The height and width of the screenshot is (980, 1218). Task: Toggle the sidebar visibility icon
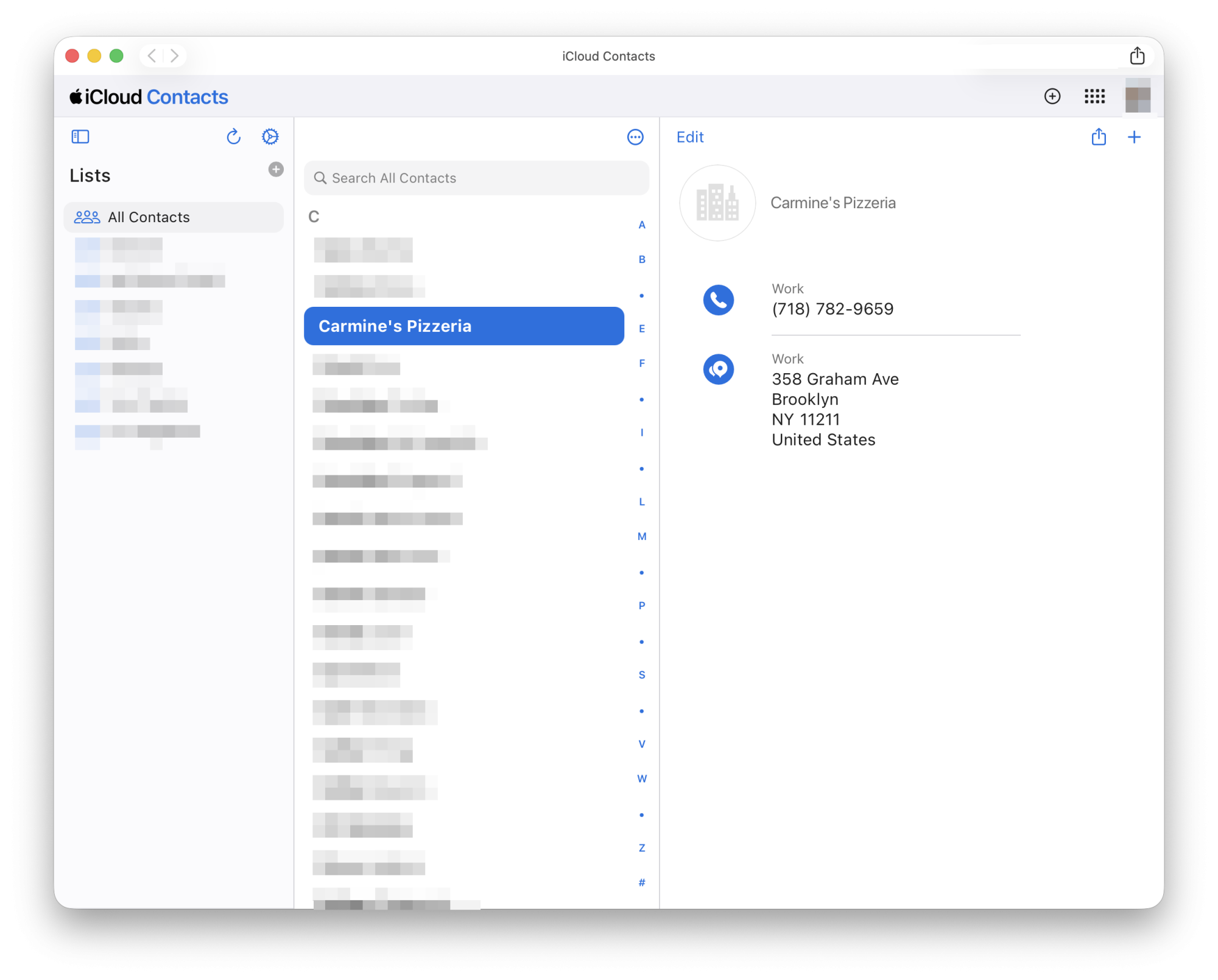[x=80, y=137]
